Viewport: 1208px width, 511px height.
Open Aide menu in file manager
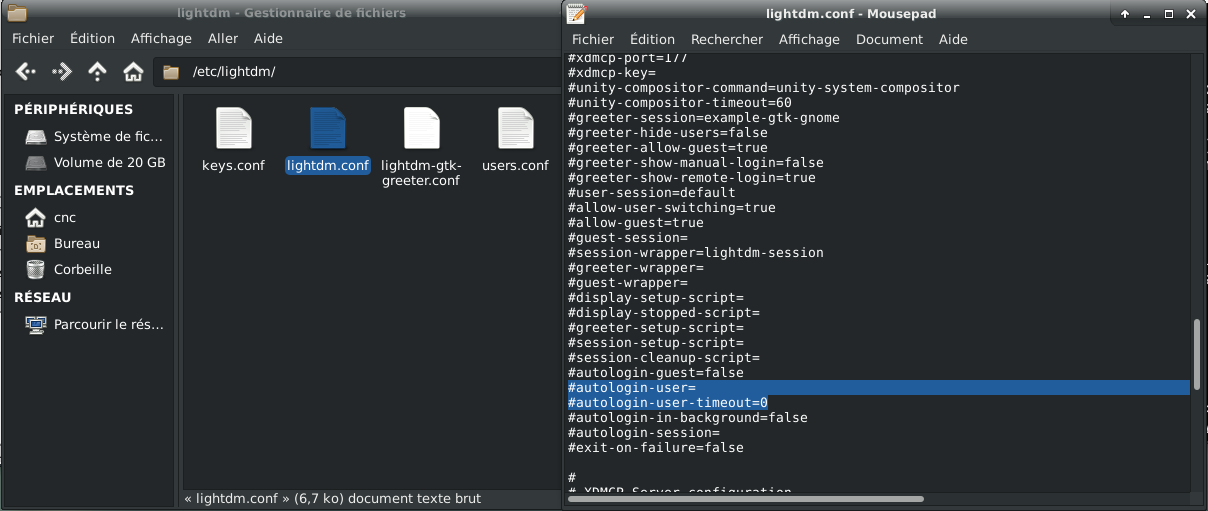(x=268, y=38)
